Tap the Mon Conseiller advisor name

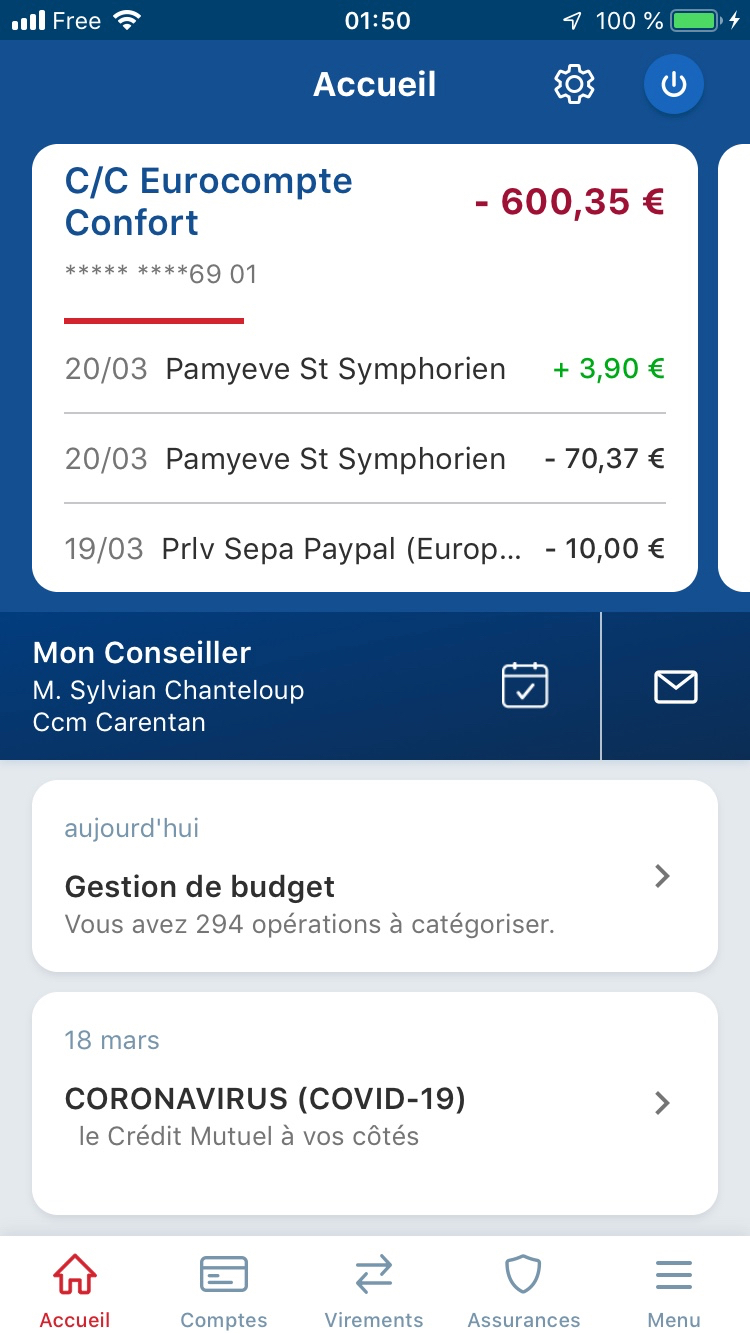168,690
